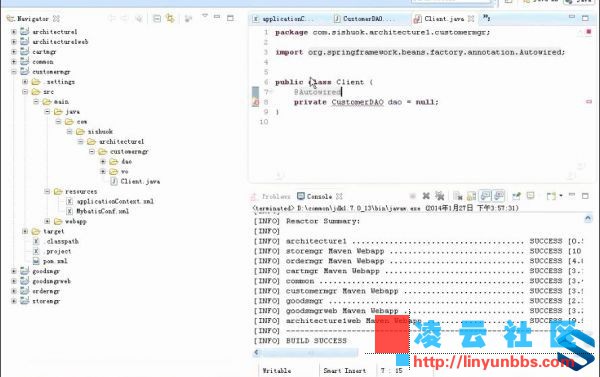Screen dimensions: 600x377
Task: Expand the architecture1 project node
Action: (14, 32)
